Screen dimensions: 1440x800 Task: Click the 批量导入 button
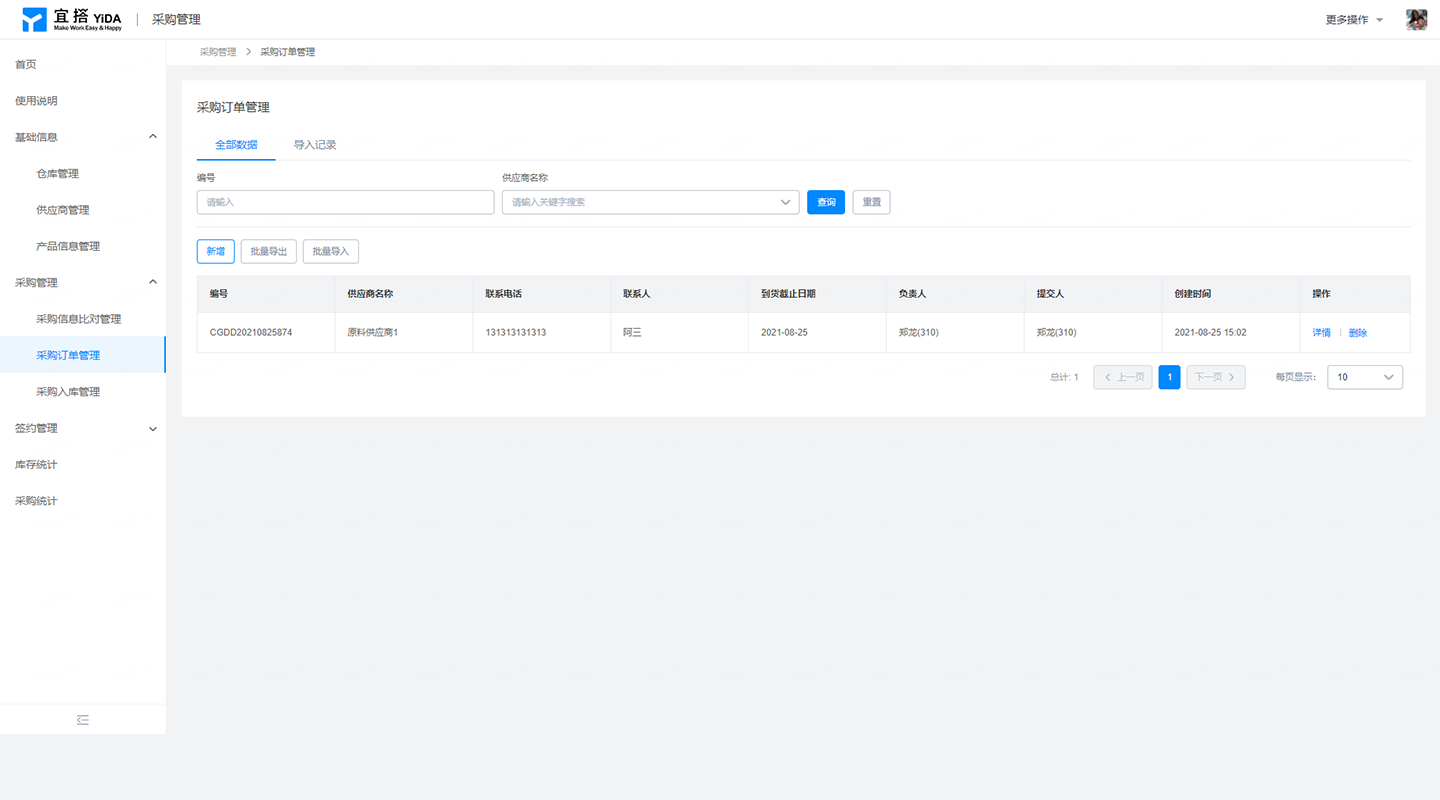click(331, 251)
